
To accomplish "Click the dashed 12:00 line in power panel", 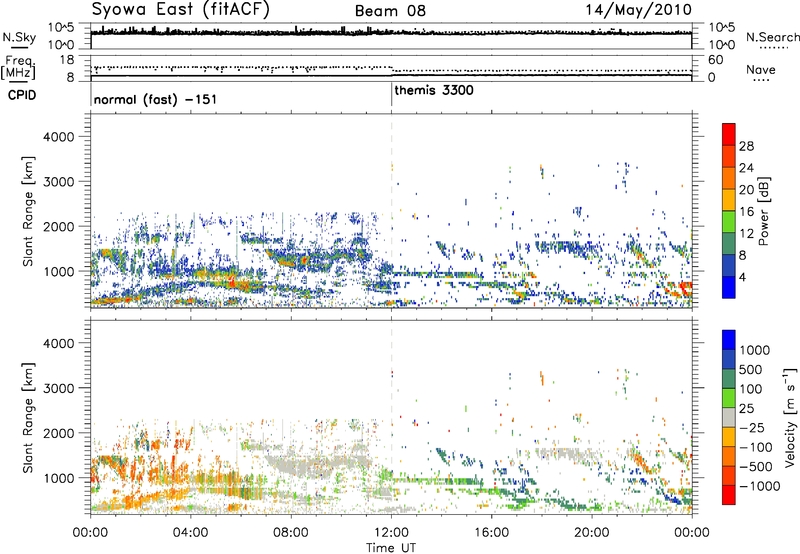I will pos(392,211).
